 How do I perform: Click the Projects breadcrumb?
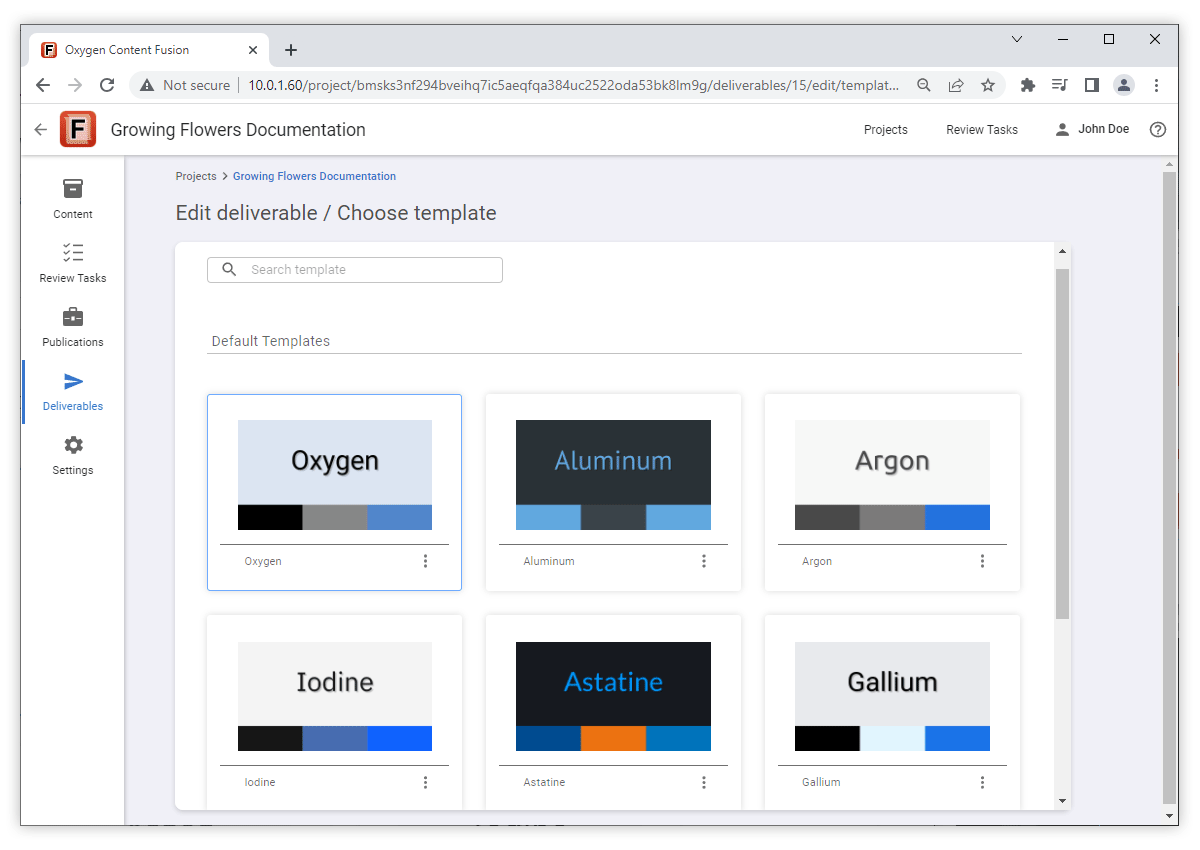tap(196, 176)
